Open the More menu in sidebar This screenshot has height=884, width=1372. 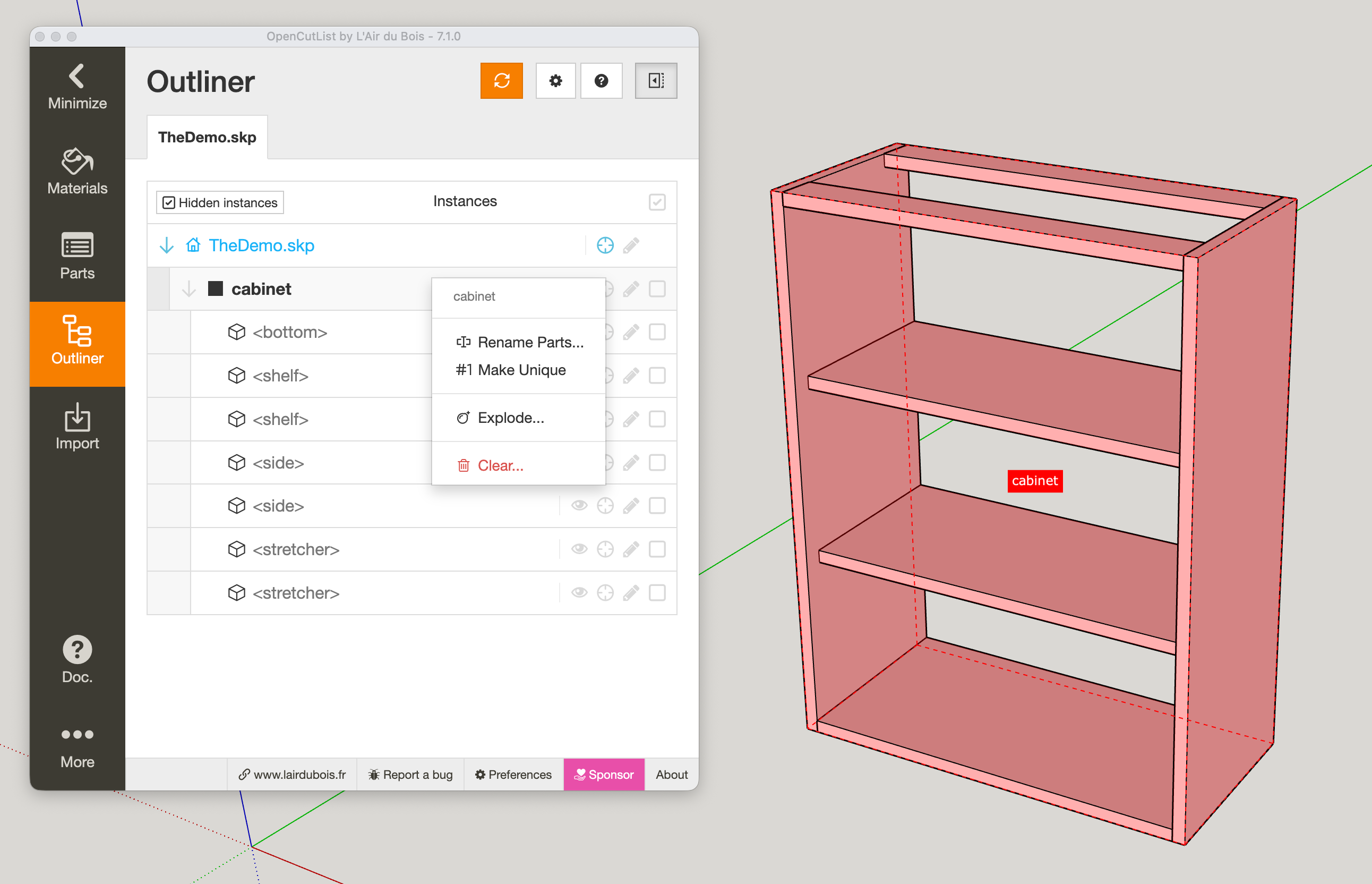[x=77, y=745]
